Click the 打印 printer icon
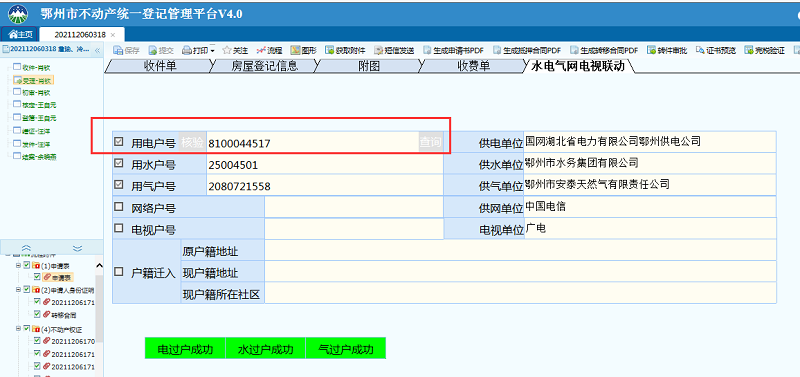 (187, 51)
